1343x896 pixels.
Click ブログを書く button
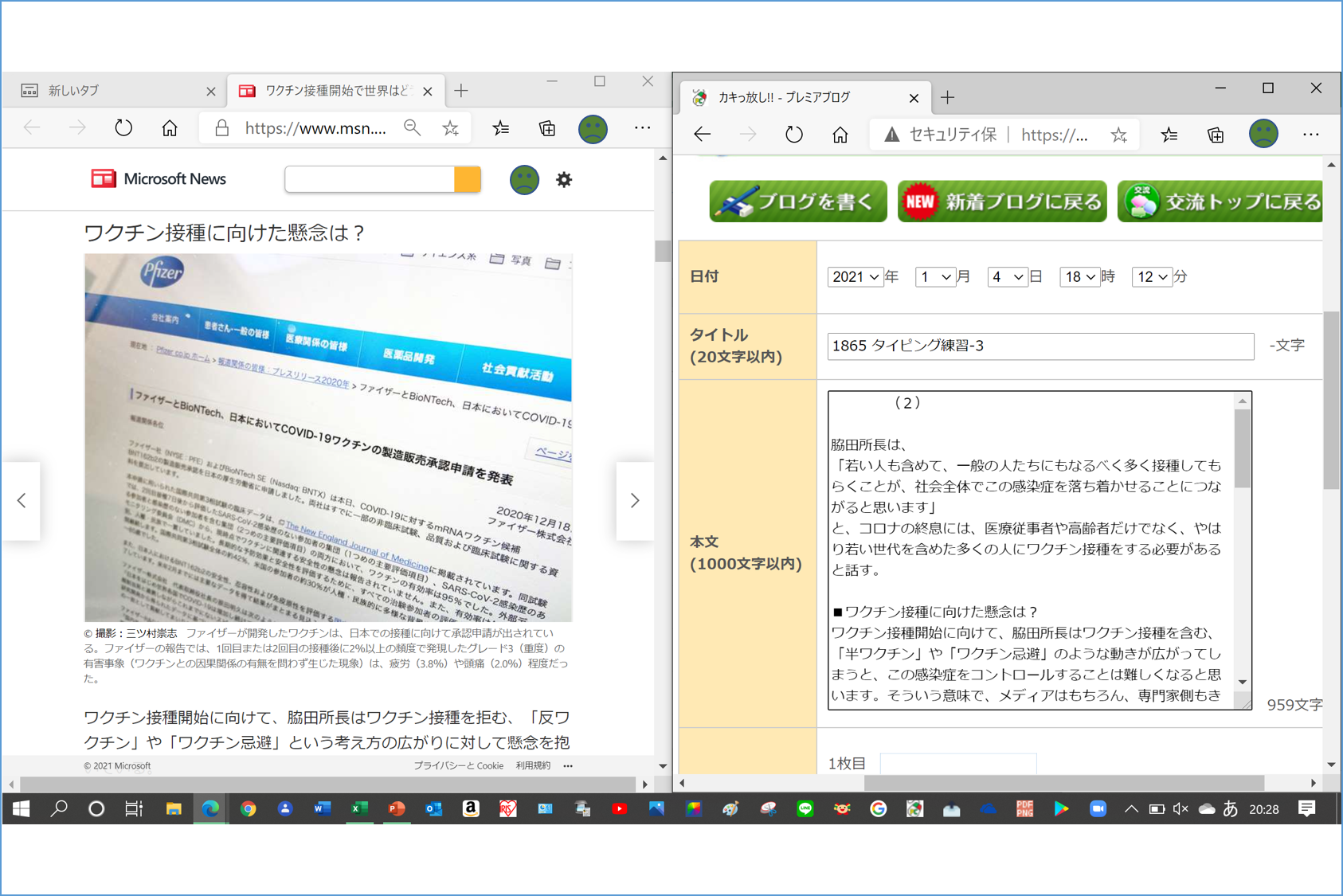click(x=798, y=202)
